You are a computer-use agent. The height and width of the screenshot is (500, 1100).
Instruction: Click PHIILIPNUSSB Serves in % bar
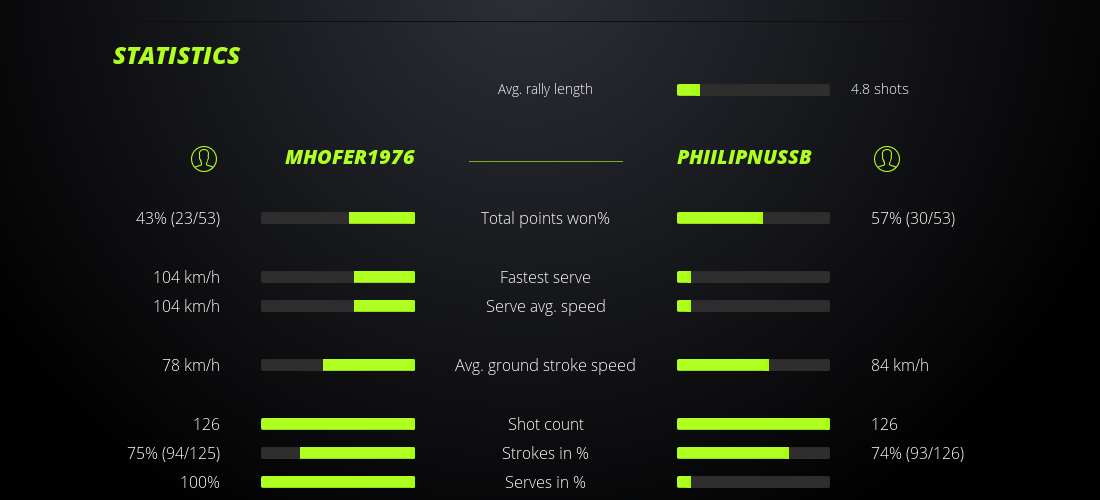click(753, 482)
